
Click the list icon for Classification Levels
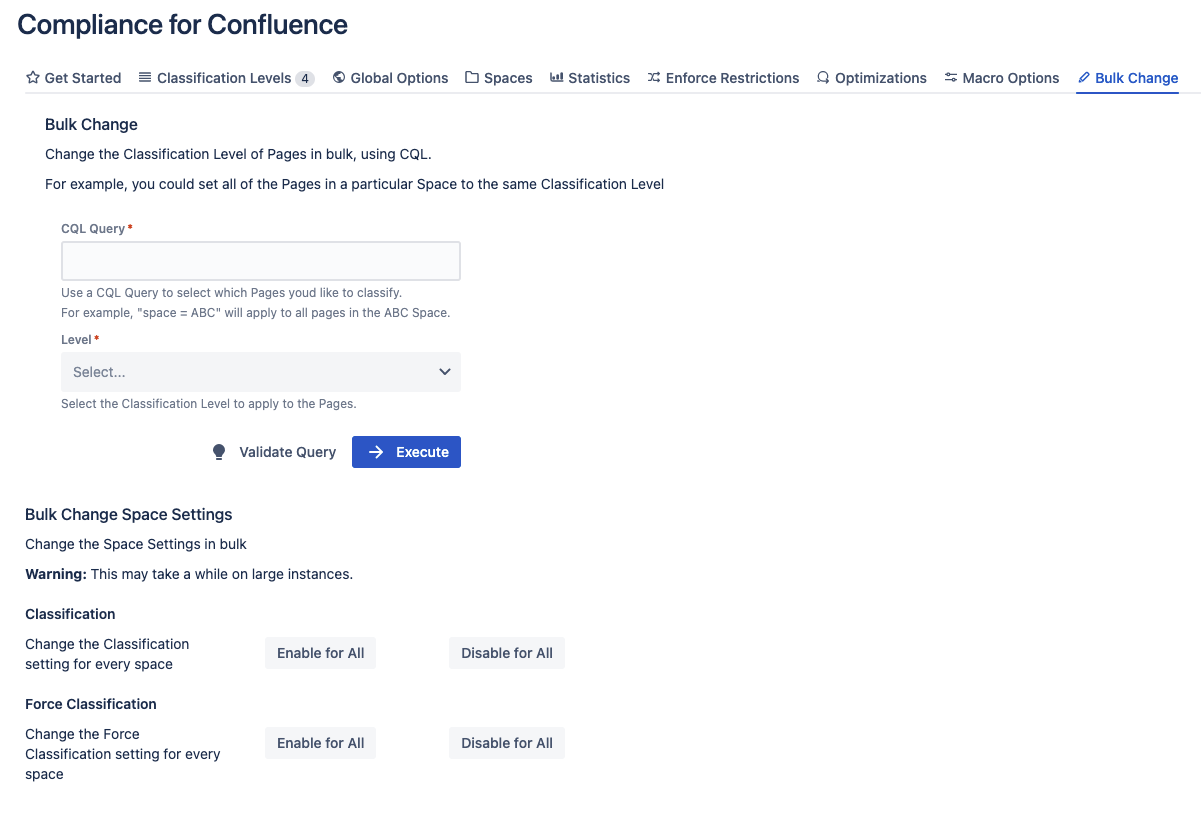[x=145, y=78]
